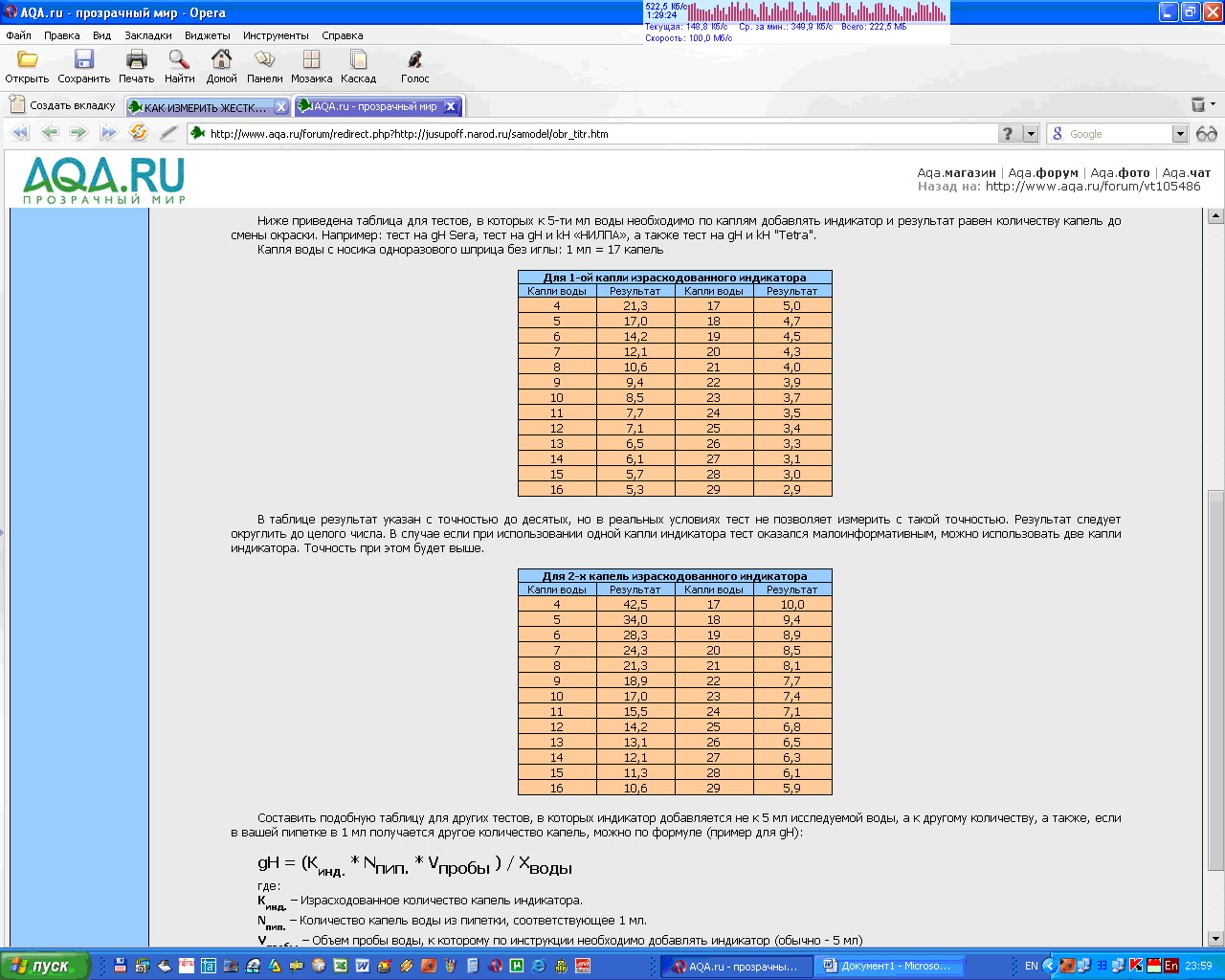Reload the page with orange refresh icon
The image size is (1225, 980).
coord(139,133)
